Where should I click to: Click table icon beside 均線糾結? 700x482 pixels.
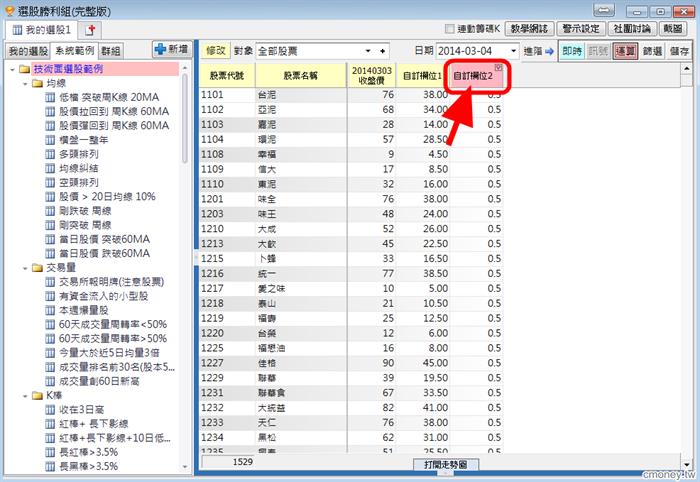coord(50,168)
